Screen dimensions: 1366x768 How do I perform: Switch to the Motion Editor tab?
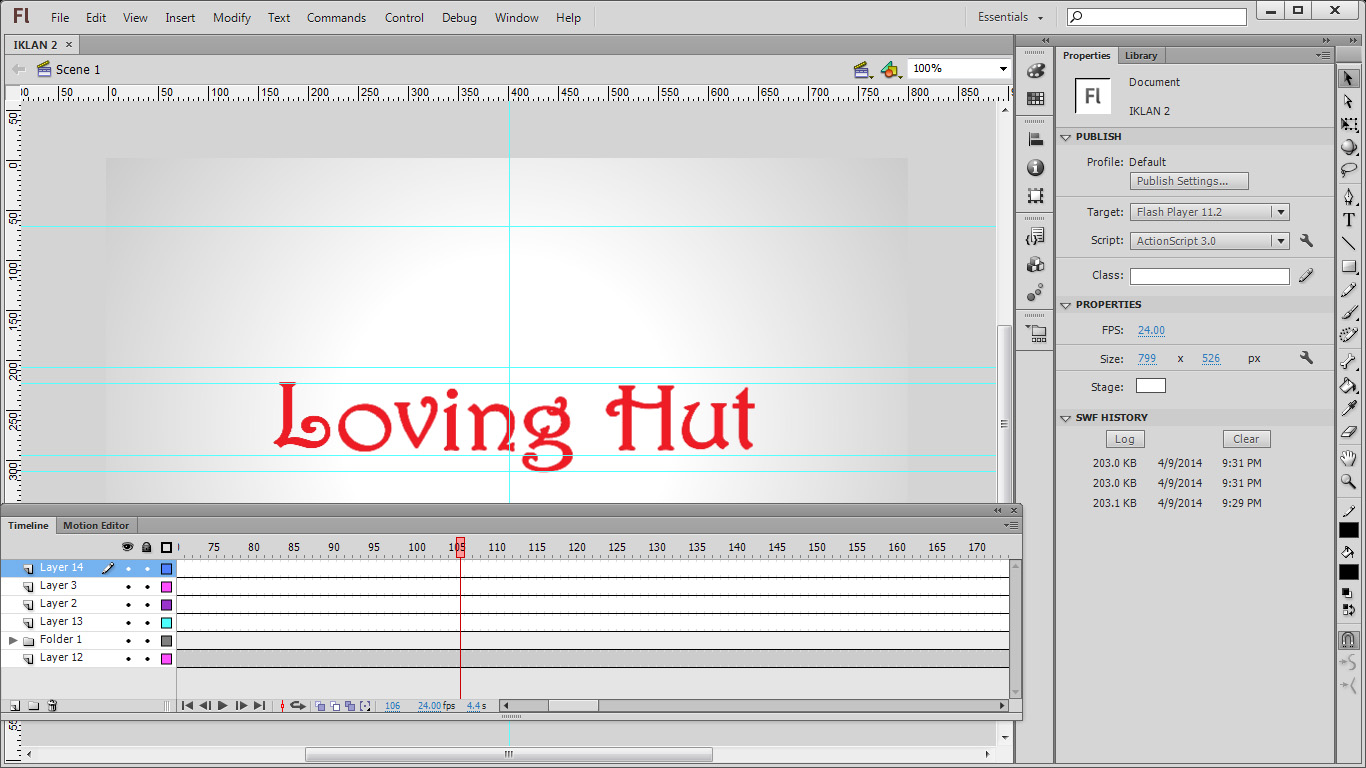click(x=96, y=525)
